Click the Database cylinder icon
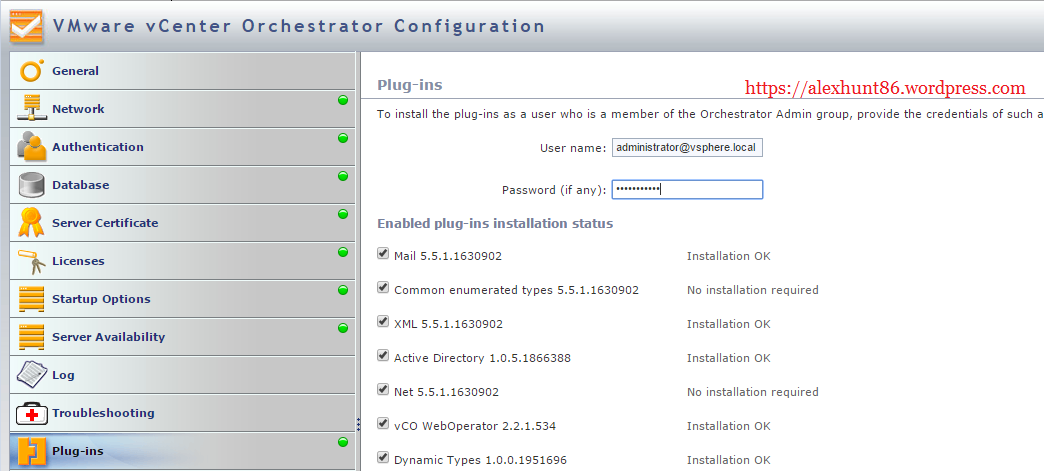Image resolution: width=1044 pixels, height=471 pixels. pyautogui.click(x=31, y=185)
